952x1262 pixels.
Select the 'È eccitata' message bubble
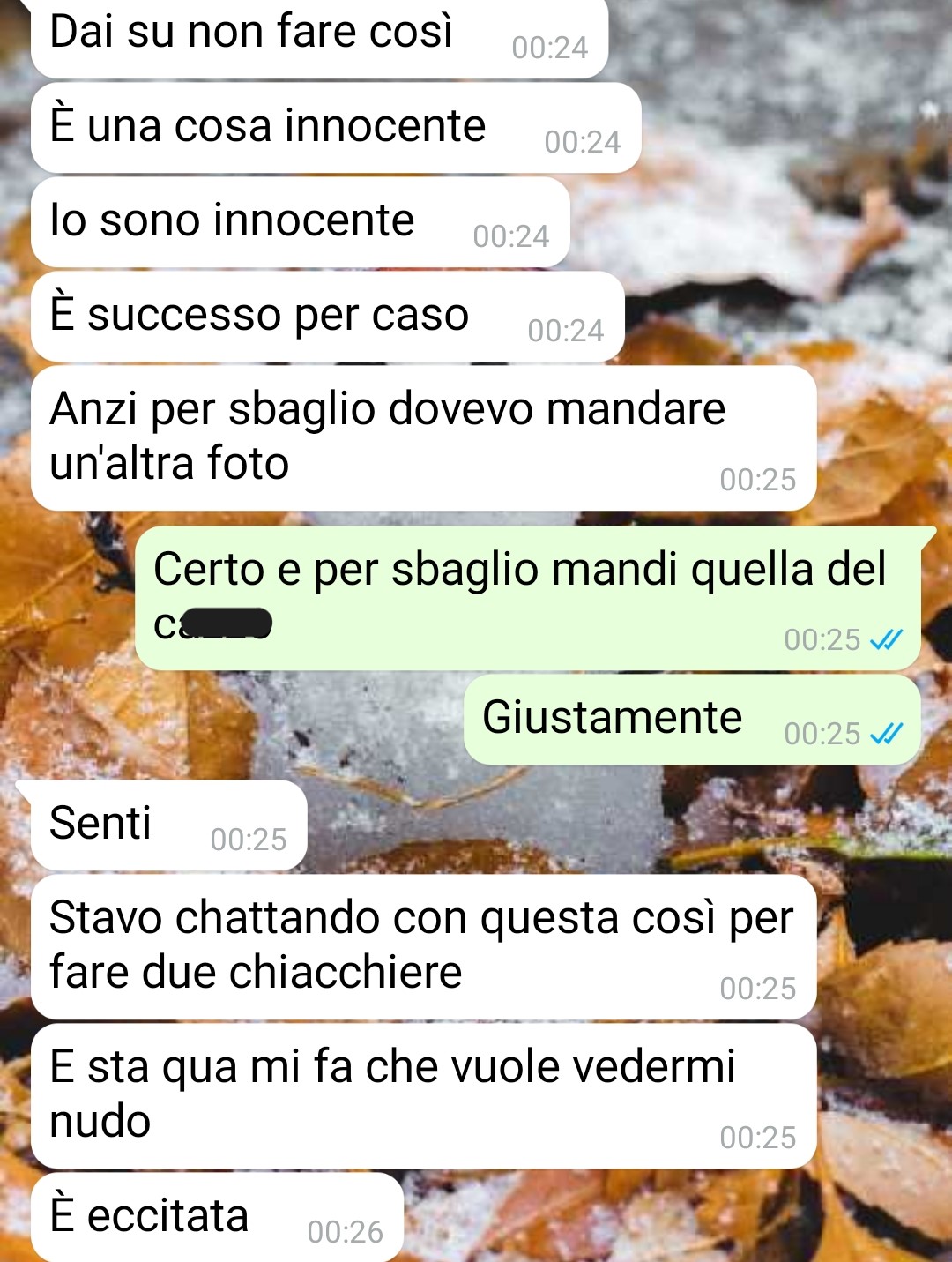(x=217, y=1217)
